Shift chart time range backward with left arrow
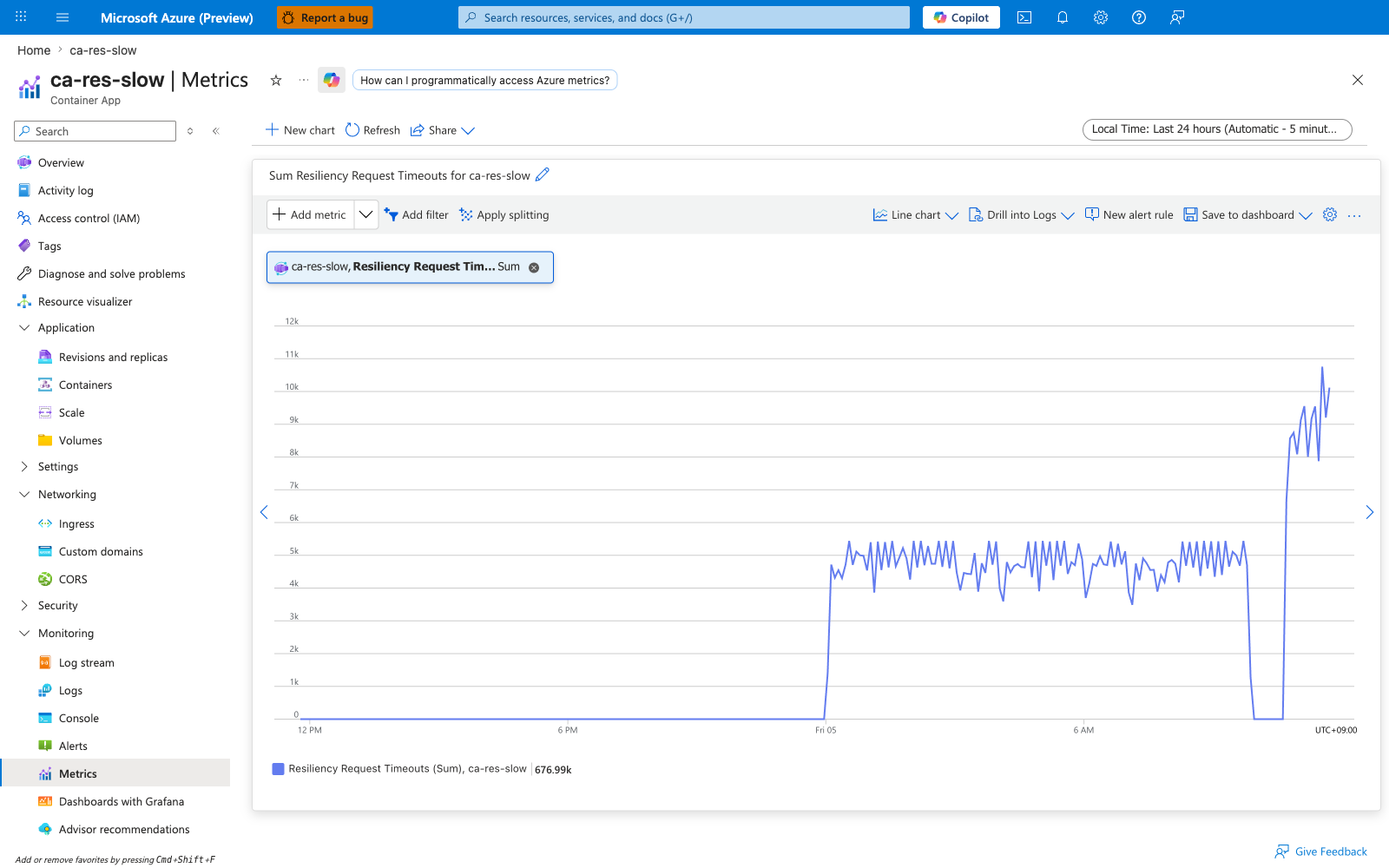The image size is (1389, 868). pyautogui.click(x=264, y=512)
